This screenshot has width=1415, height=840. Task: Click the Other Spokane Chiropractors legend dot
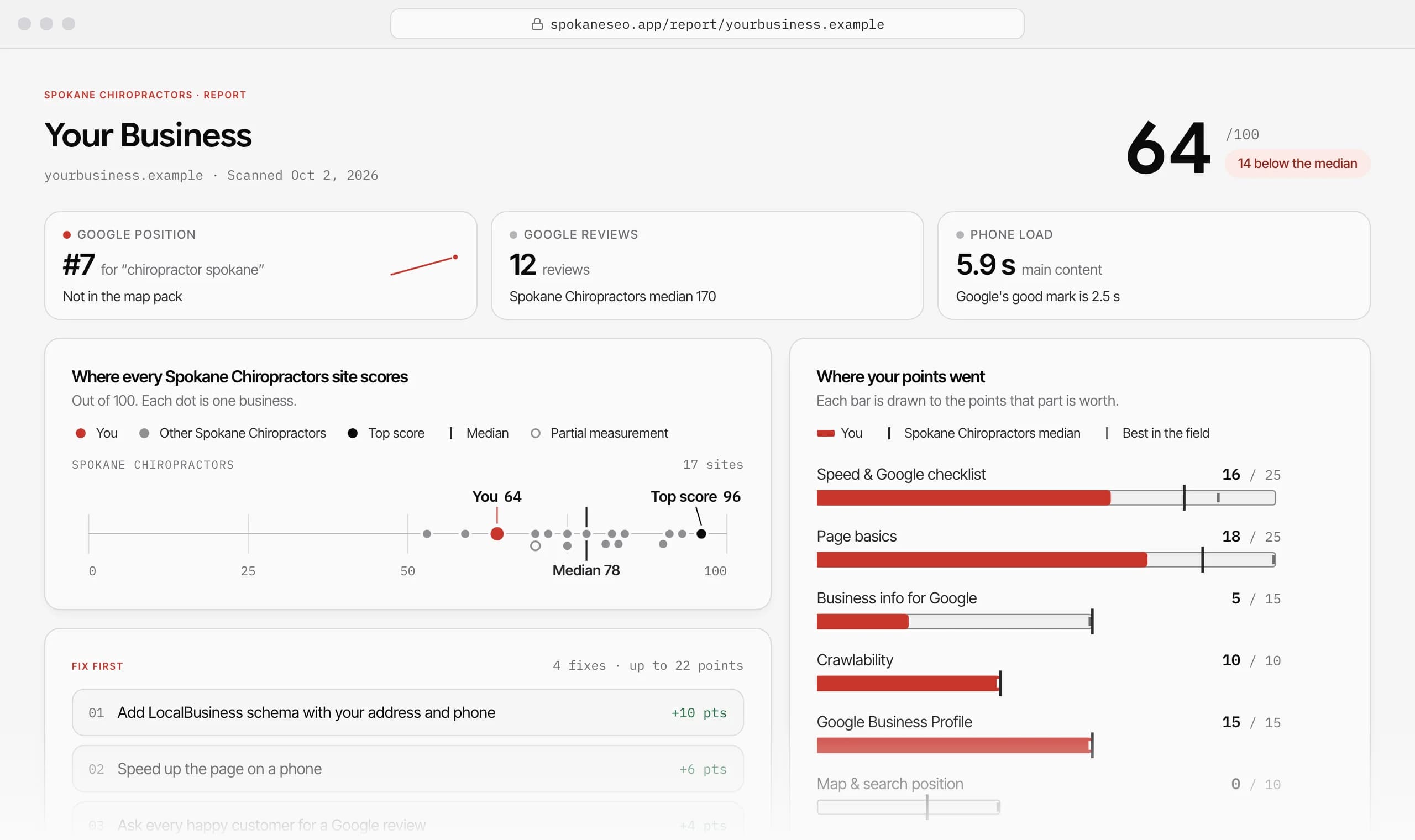[x=144, y=433]
